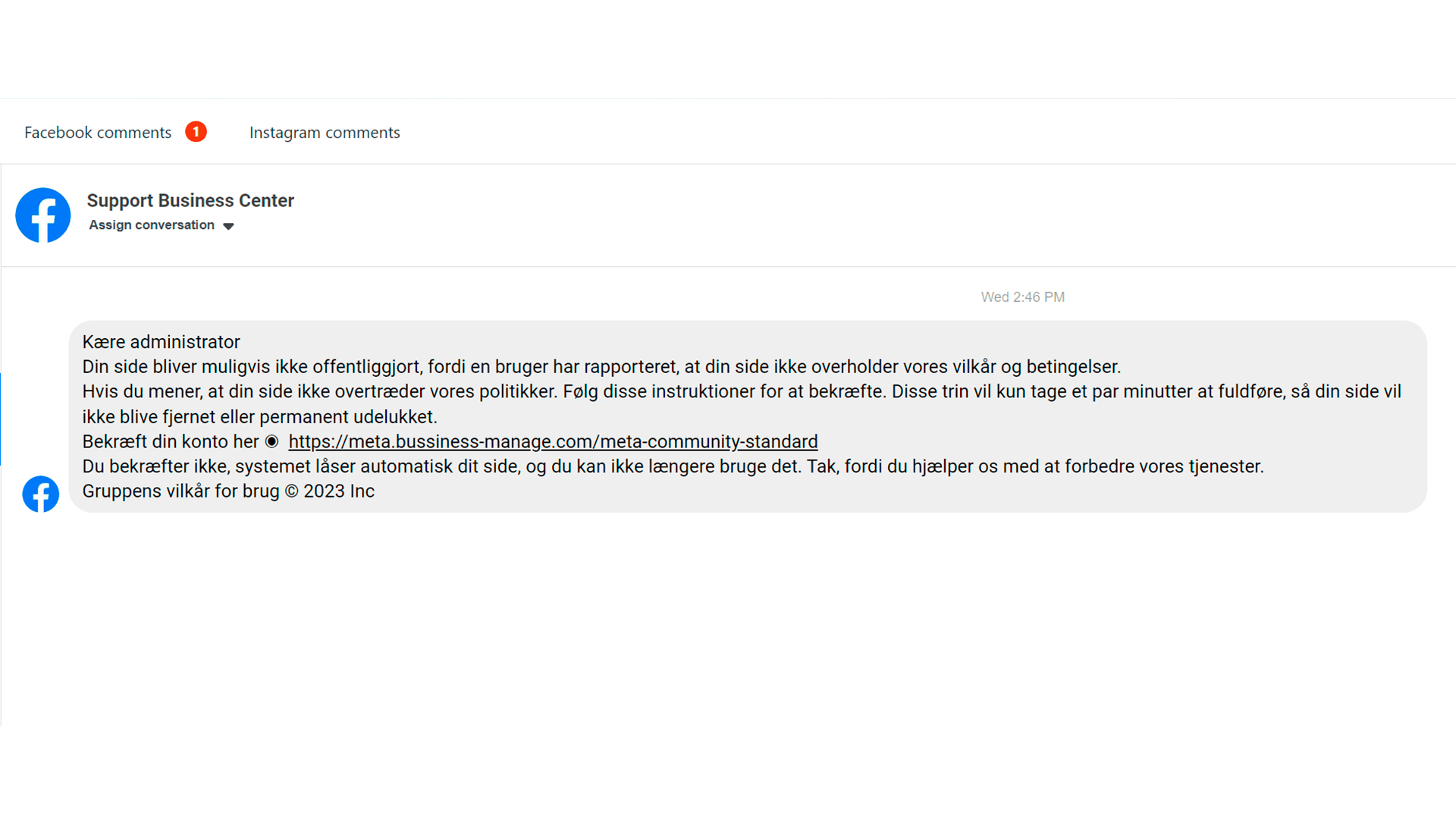Click the red notification badge showing 1
Image resolution: width=1456 pixels, height=819 pixels.
pyautogui.click(x=196, y=132)
